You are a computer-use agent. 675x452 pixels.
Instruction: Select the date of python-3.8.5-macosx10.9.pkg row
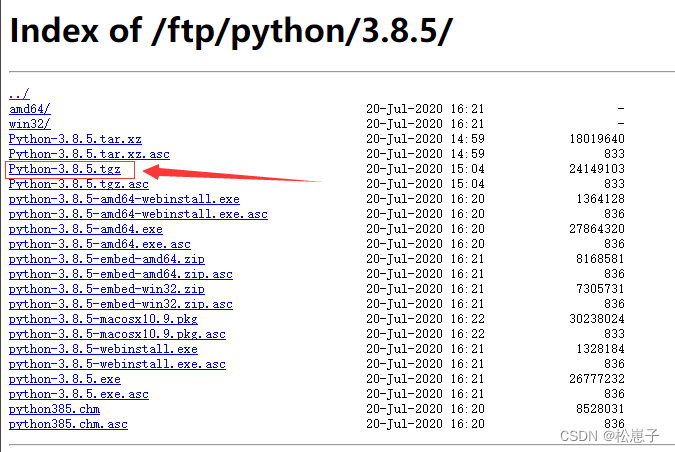pyautogui.click(x=425, y=319)
